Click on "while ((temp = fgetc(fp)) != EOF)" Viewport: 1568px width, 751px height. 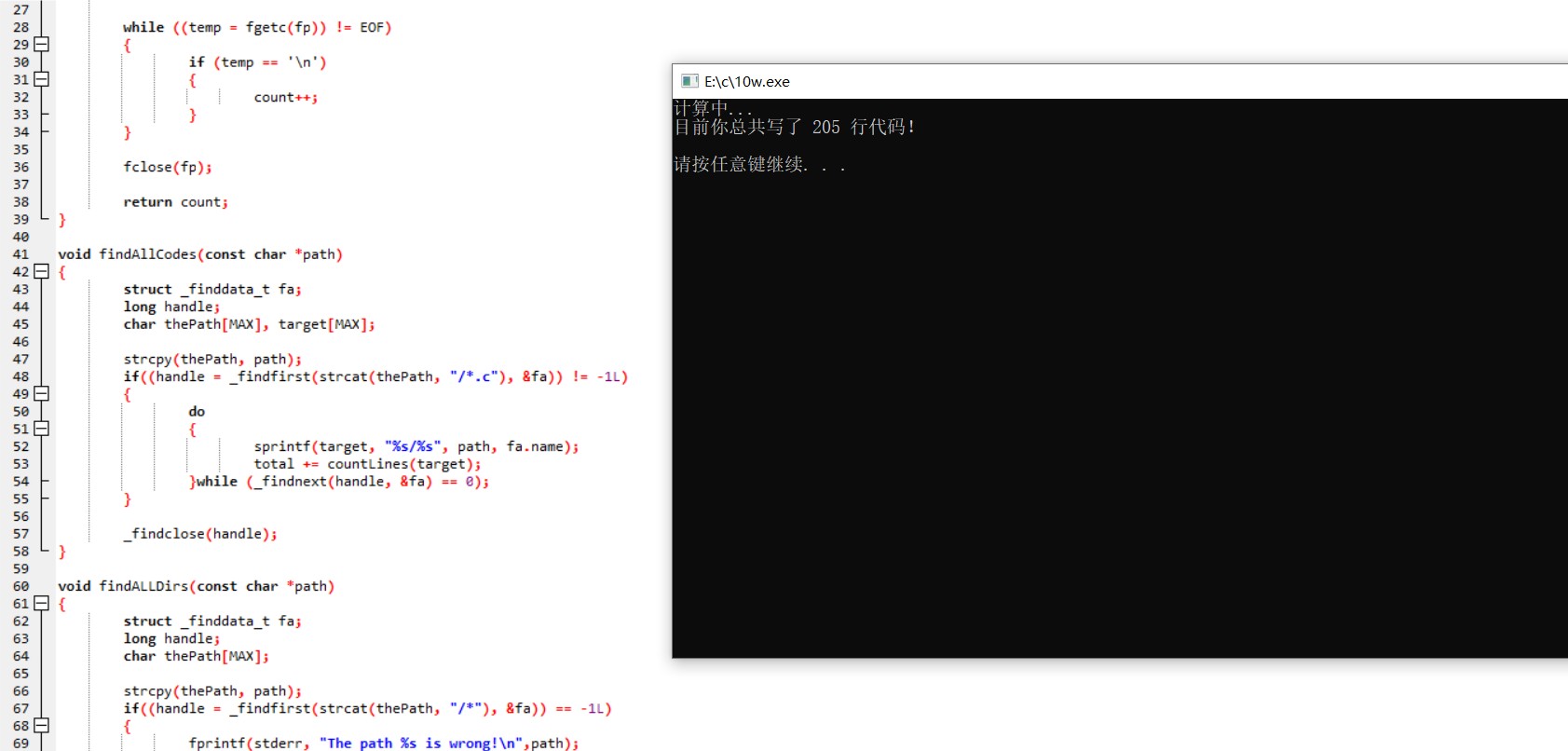[257, 27]
